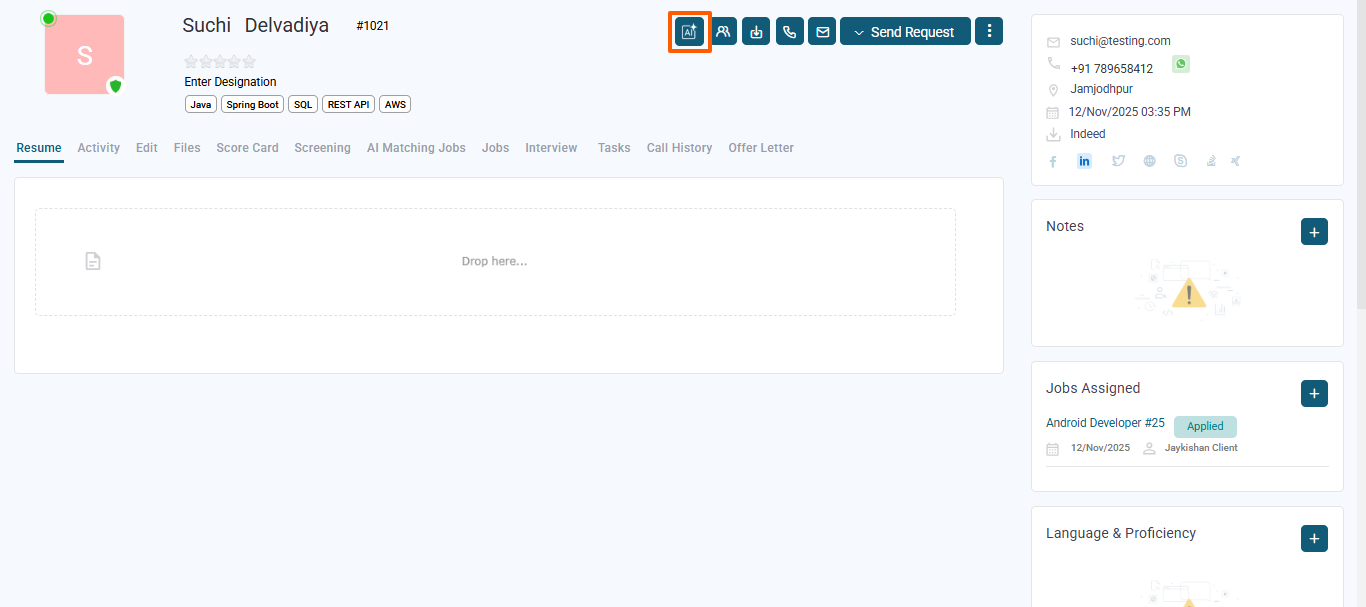Open WhatsApp chat icon beside phone number
Viewport: 1366px width, 607px height.
tap(1181, 65)
